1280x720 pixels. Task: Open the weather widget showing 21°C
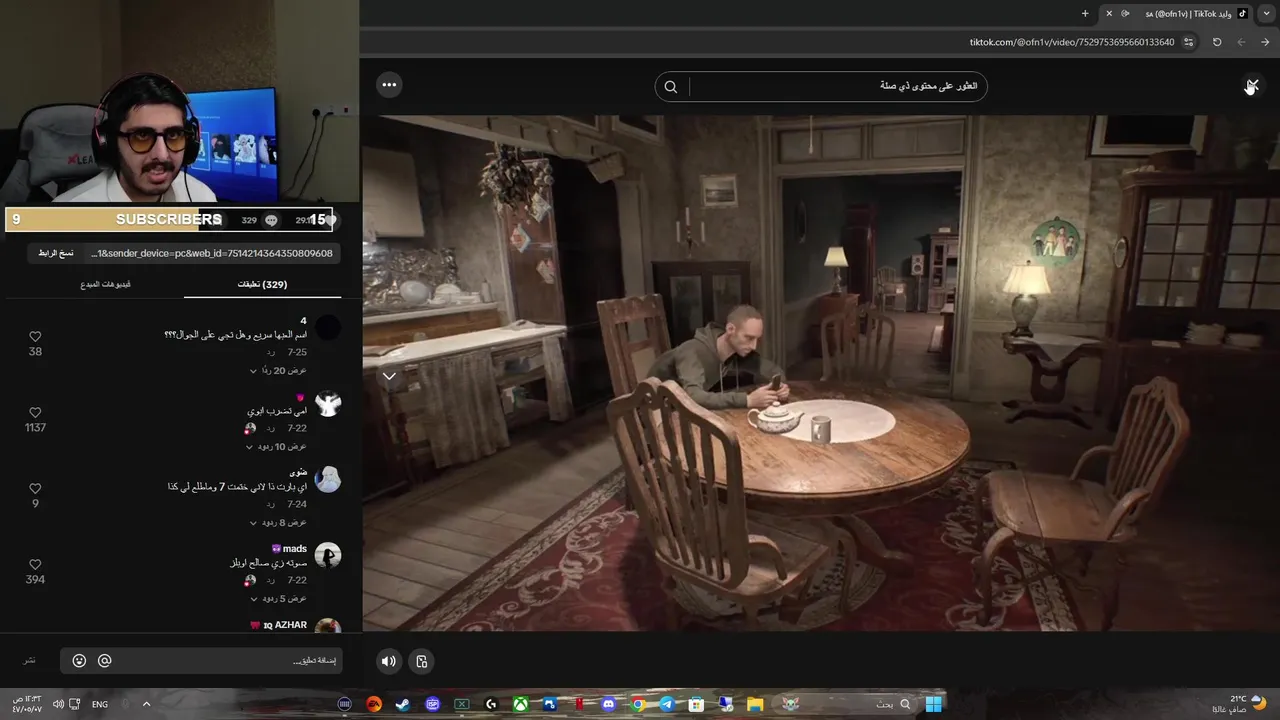point(1239,704)
